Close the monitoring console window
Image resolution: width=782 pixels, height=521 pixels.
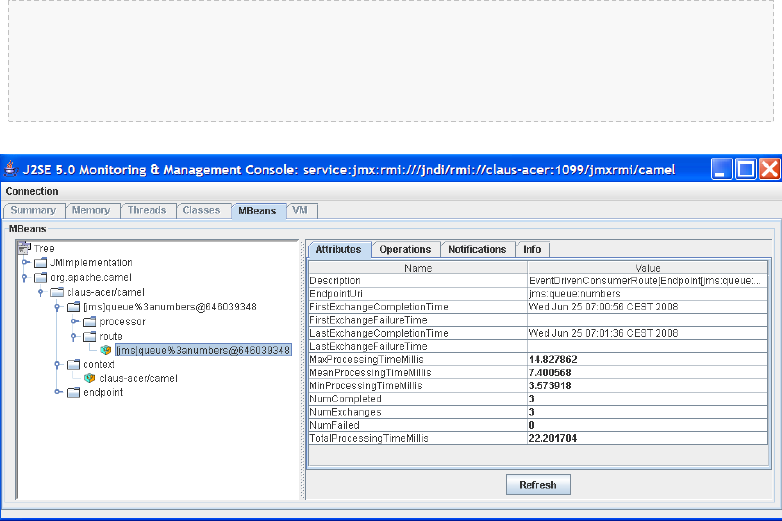click(x=770, y=169)
